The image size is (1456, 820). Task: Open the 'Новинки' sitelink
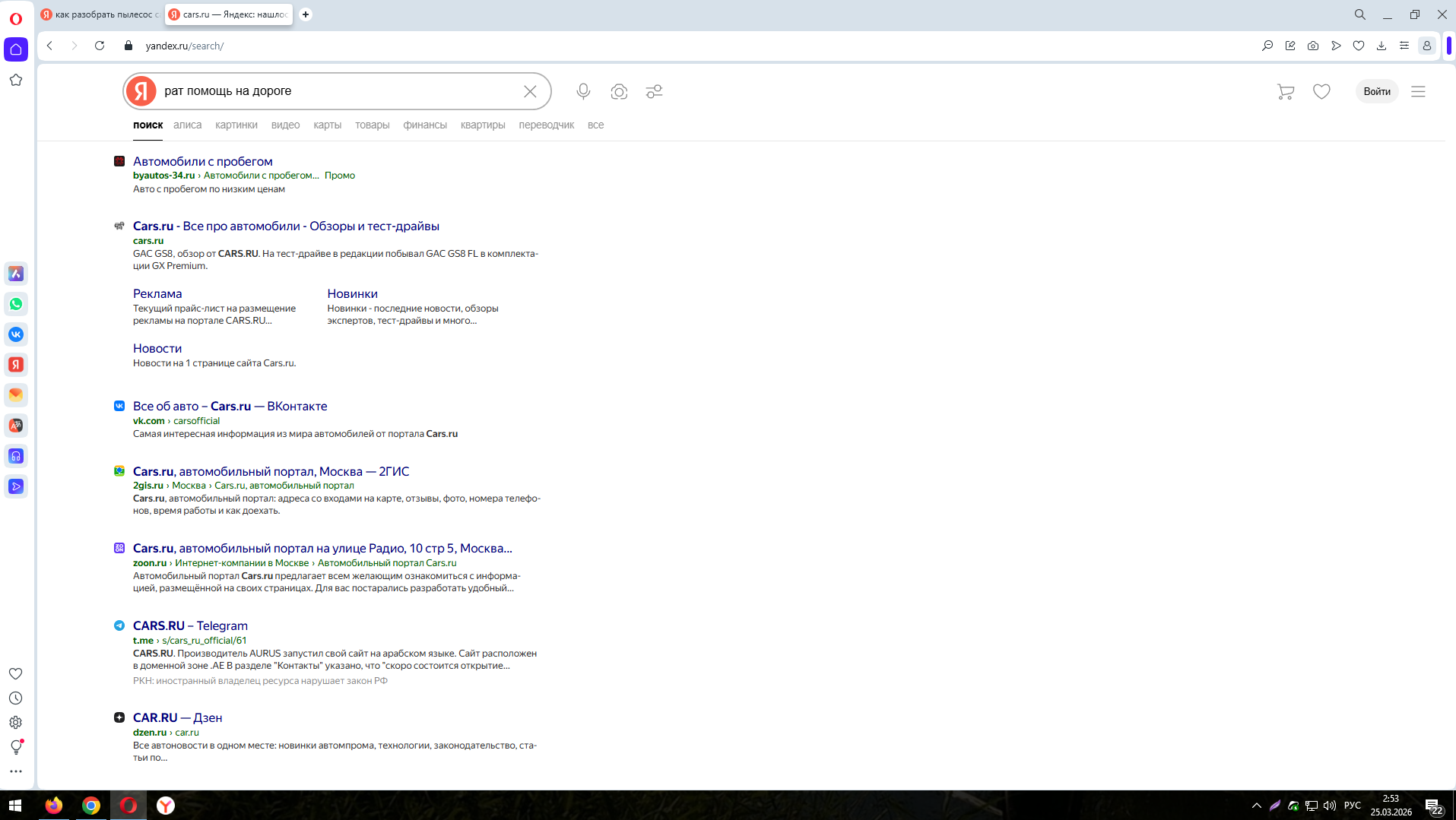coord(352,293)
